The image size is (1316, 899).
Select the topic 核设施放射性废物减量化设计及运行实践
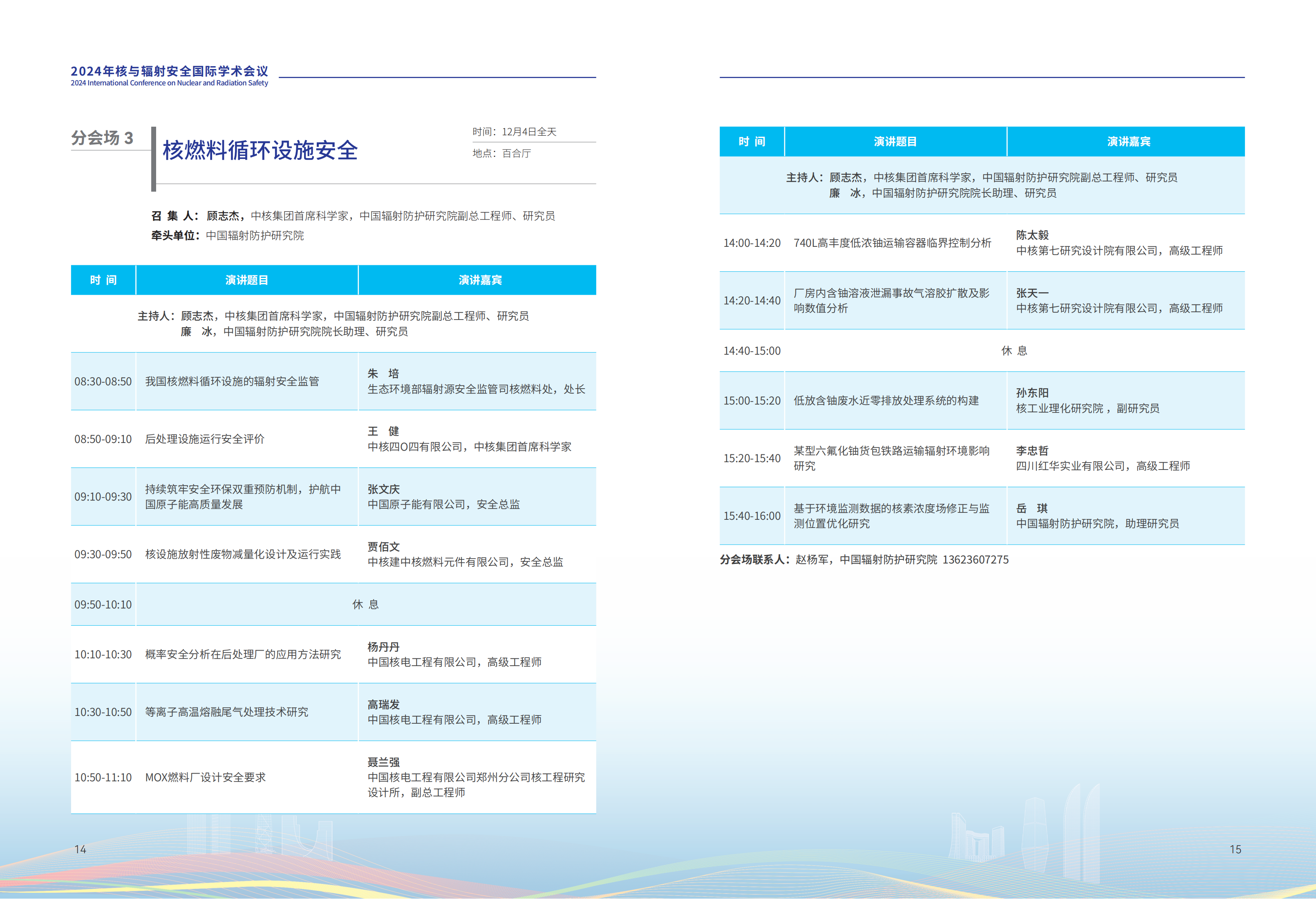coord(243,554)
